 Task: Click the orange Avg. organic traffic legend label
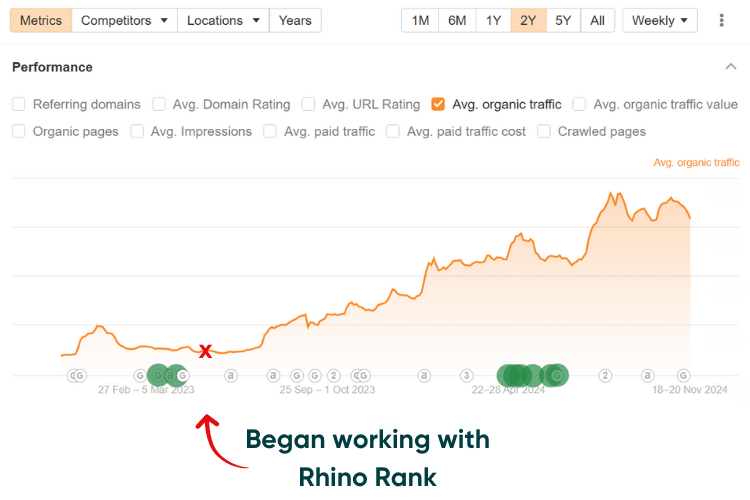click(x=696, y=163)
